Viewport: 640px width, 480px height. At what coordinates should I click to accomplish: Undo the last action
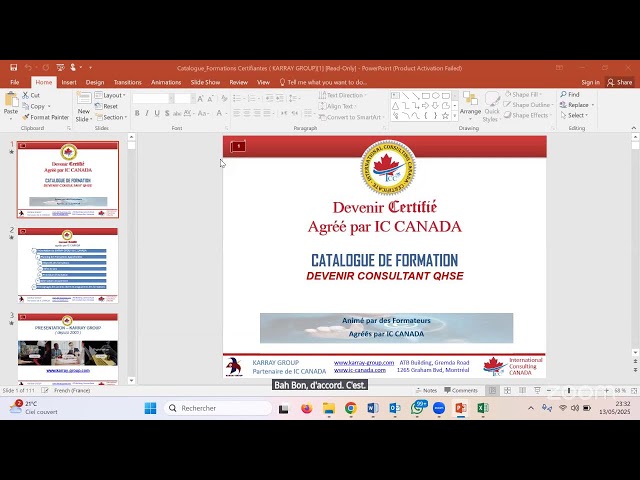[28, 67]
